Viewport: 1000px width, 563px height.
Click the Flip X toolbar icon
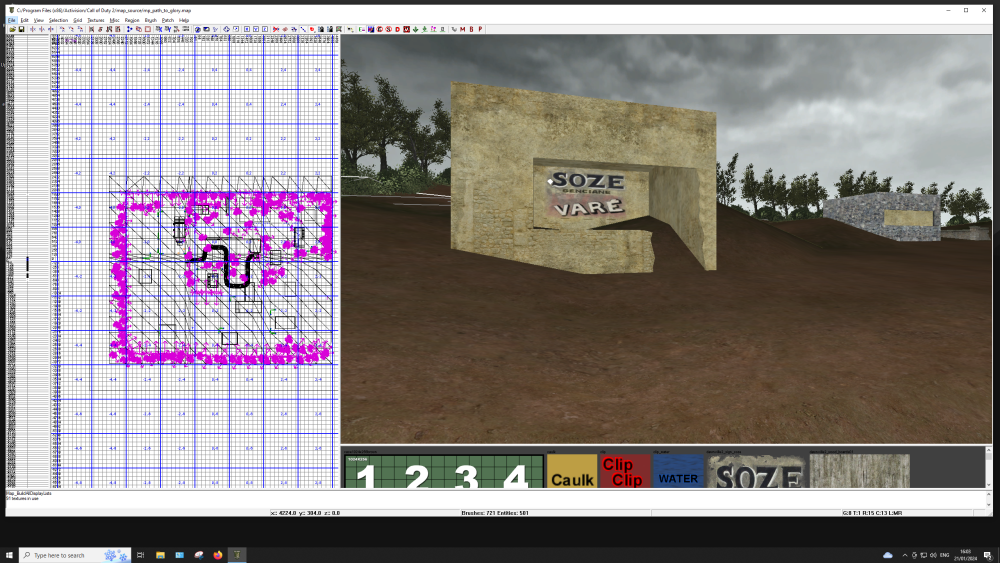point(33,29)
